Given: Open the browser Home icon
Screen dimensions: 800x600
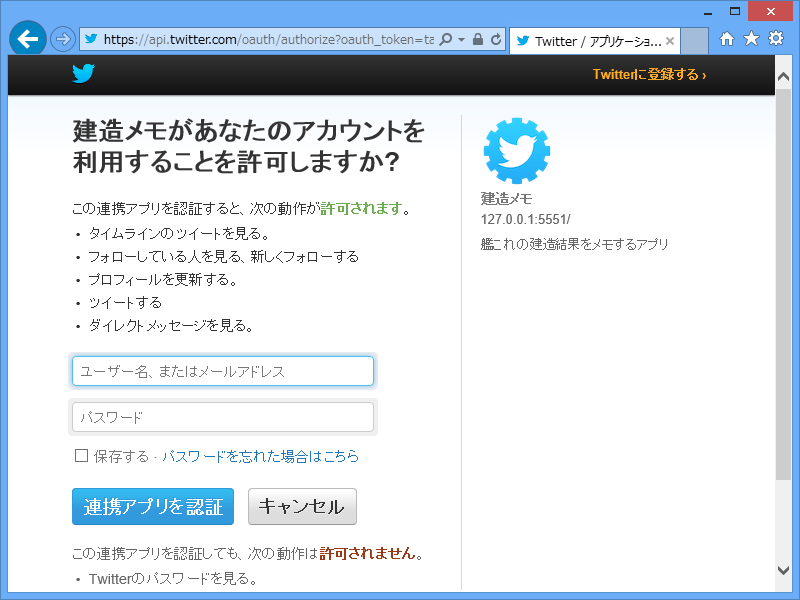Looking at the screenshot, I should 727,39.
